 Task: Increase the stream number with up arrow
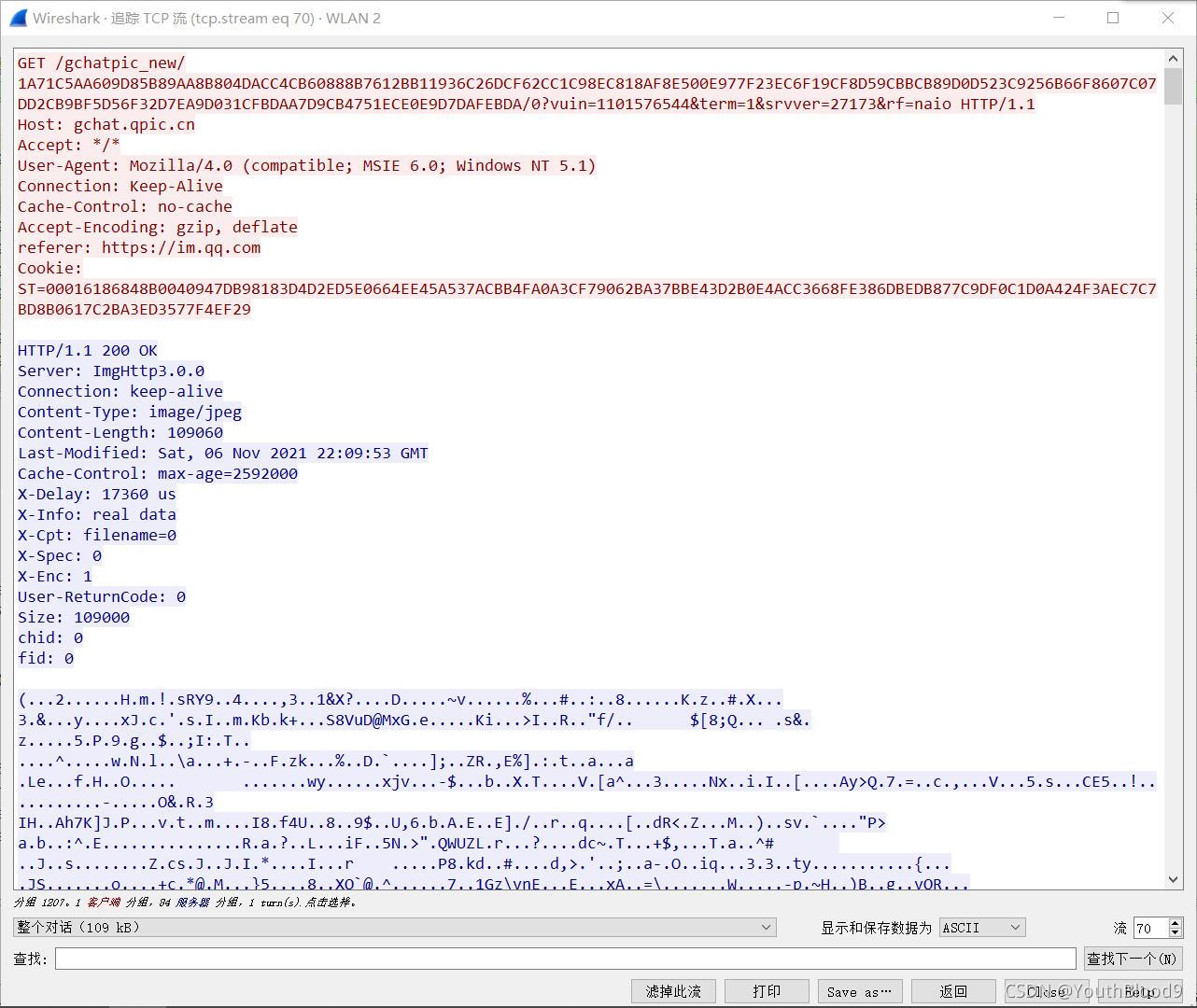point(1176,923)
